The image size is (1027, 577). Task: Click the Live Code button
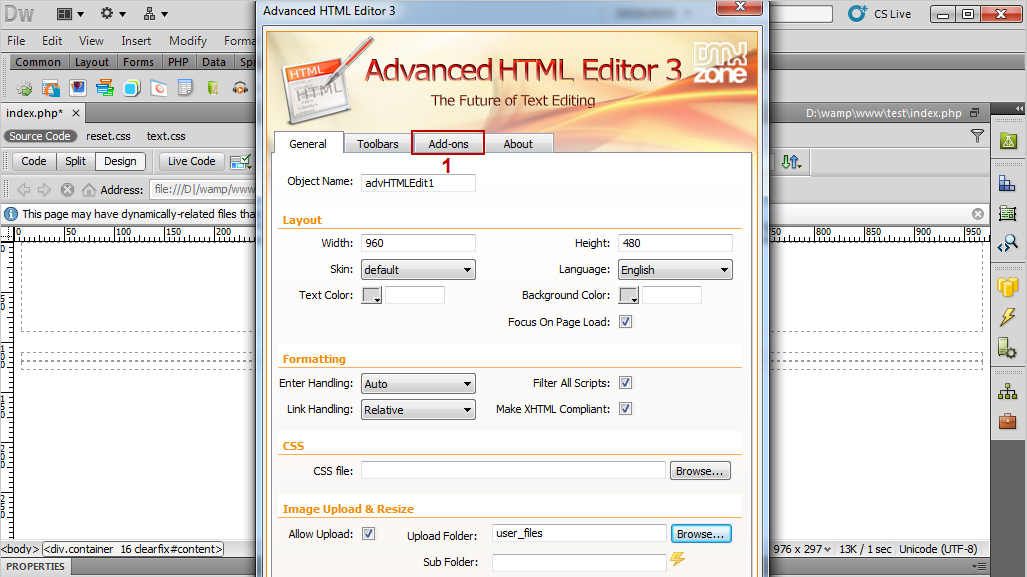point(191,161)
